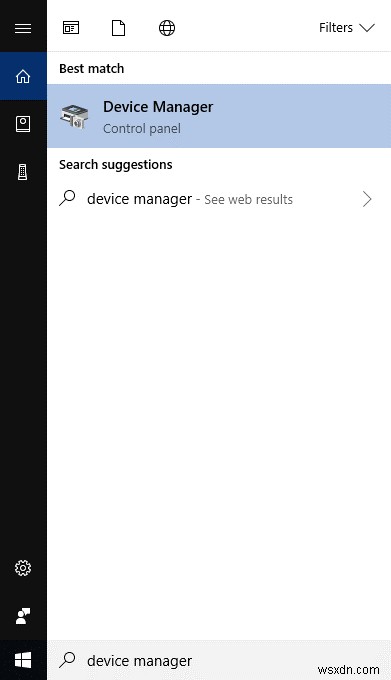The image size is (391, 680).
Task: Filter results by Web globe icon
Action: pos(167,28)
